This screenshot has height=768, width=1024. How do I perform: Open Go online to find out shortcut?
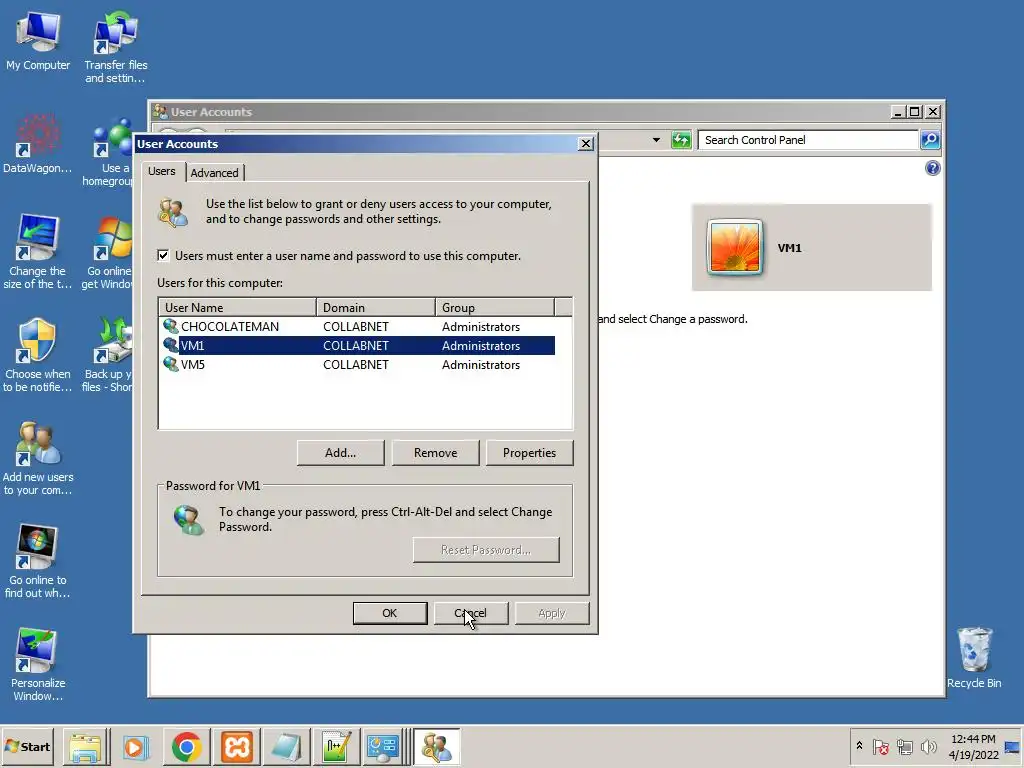pyautogui.click(x=38, y=561)
